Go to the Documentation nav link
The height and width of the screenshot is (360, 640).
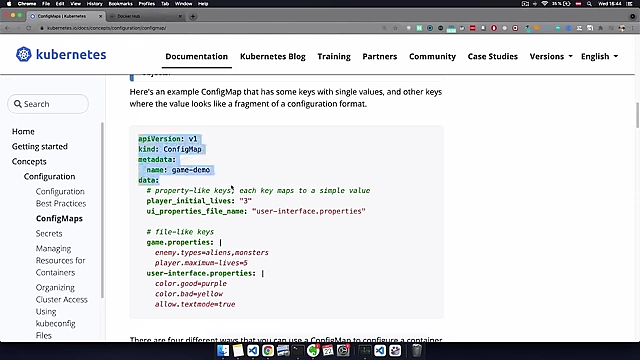196,56
